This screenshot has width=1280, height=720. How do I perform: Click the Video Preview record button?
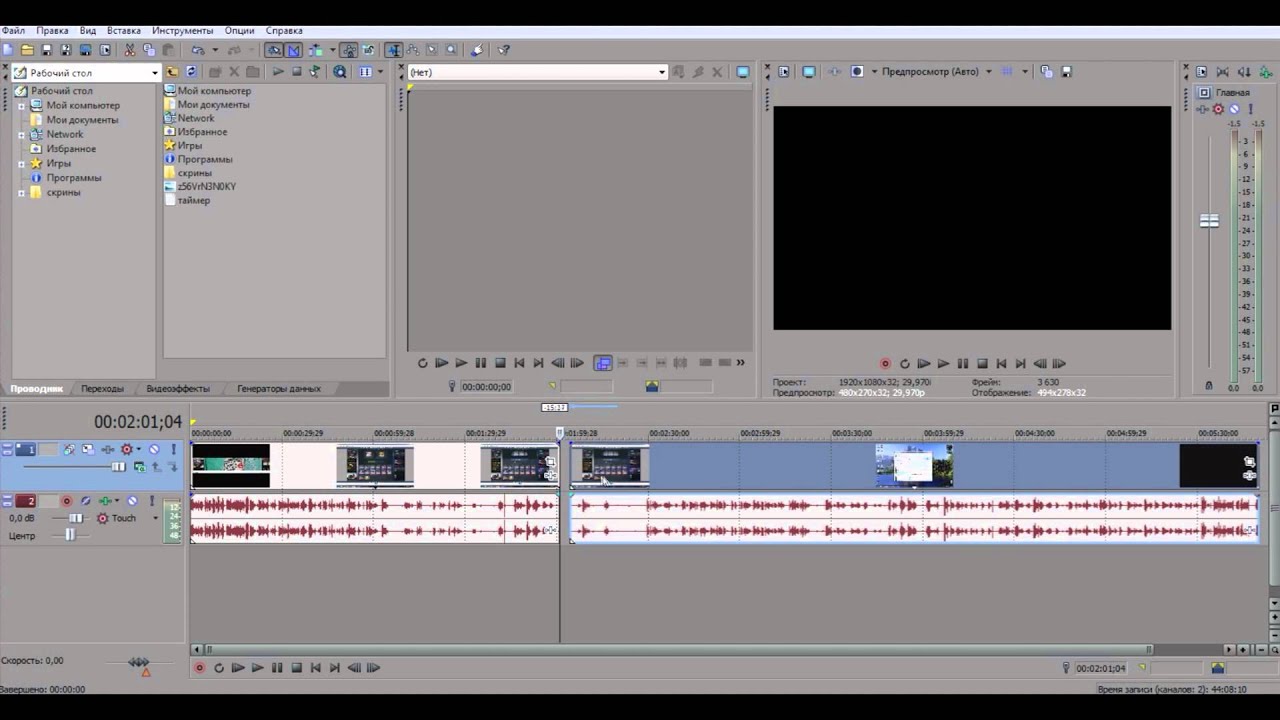pyautogui.click(x=885, y=364)
